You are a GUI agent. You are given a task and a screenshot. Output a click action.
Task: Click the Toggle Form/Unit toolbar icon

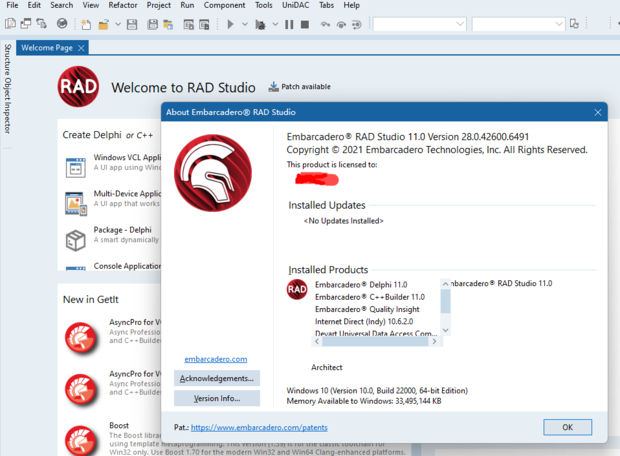42,24
